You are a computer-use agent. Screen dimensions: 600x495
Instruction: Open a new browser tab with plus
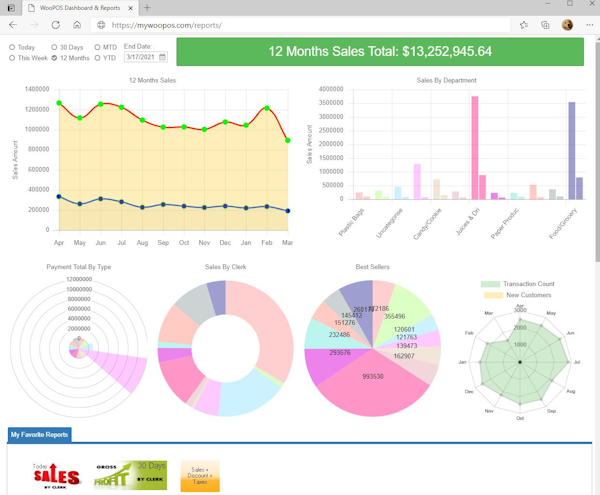[147, 8]
